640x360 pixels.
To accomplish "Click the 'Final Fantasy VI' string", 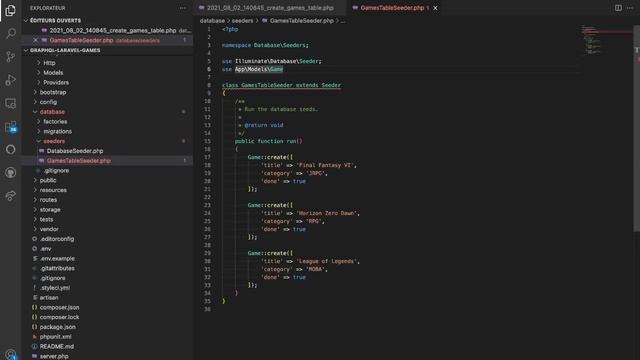I will pyautogui.click(x=325, y=165).
